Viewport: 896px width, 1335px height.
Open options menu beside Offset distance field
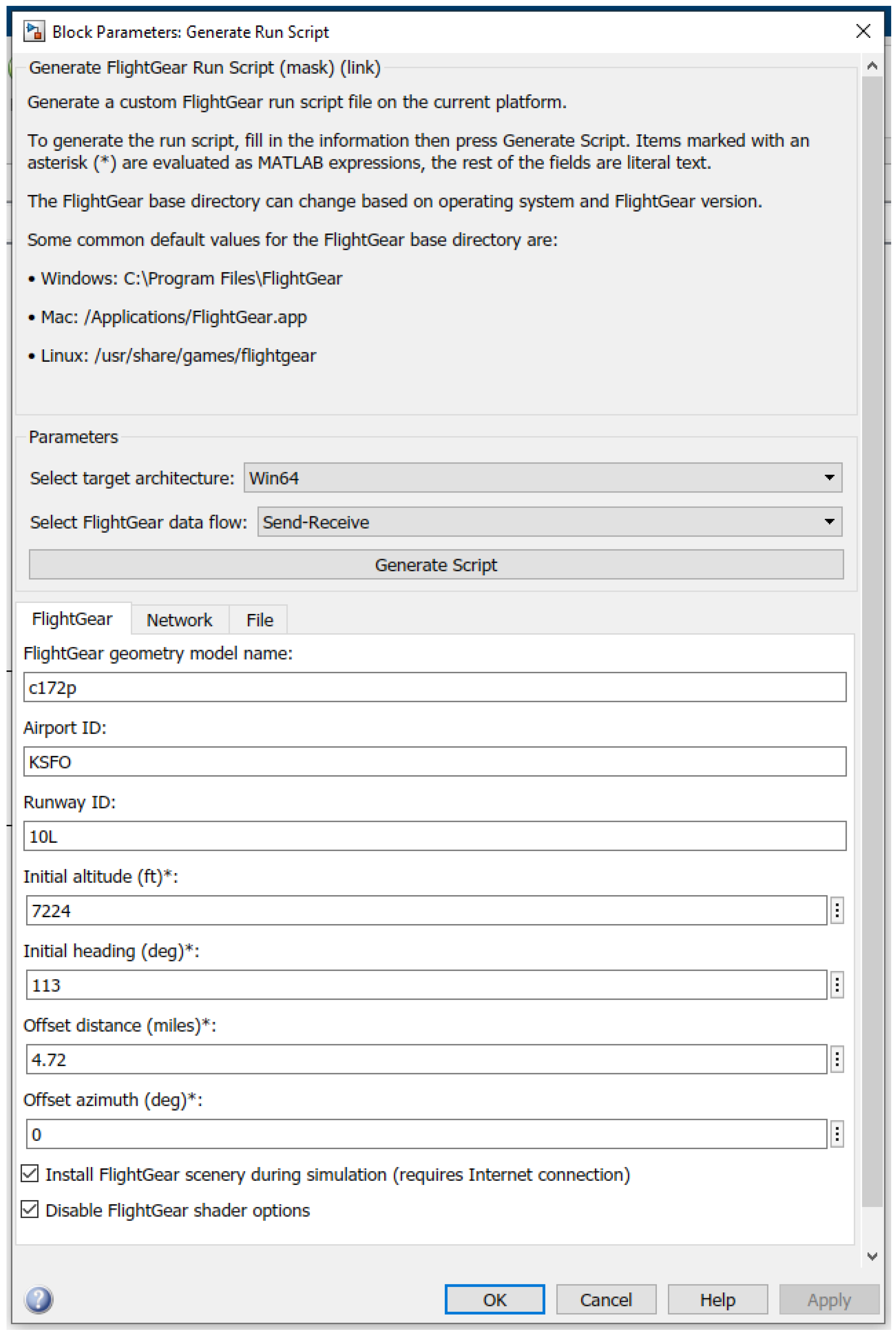point(836,1059)
